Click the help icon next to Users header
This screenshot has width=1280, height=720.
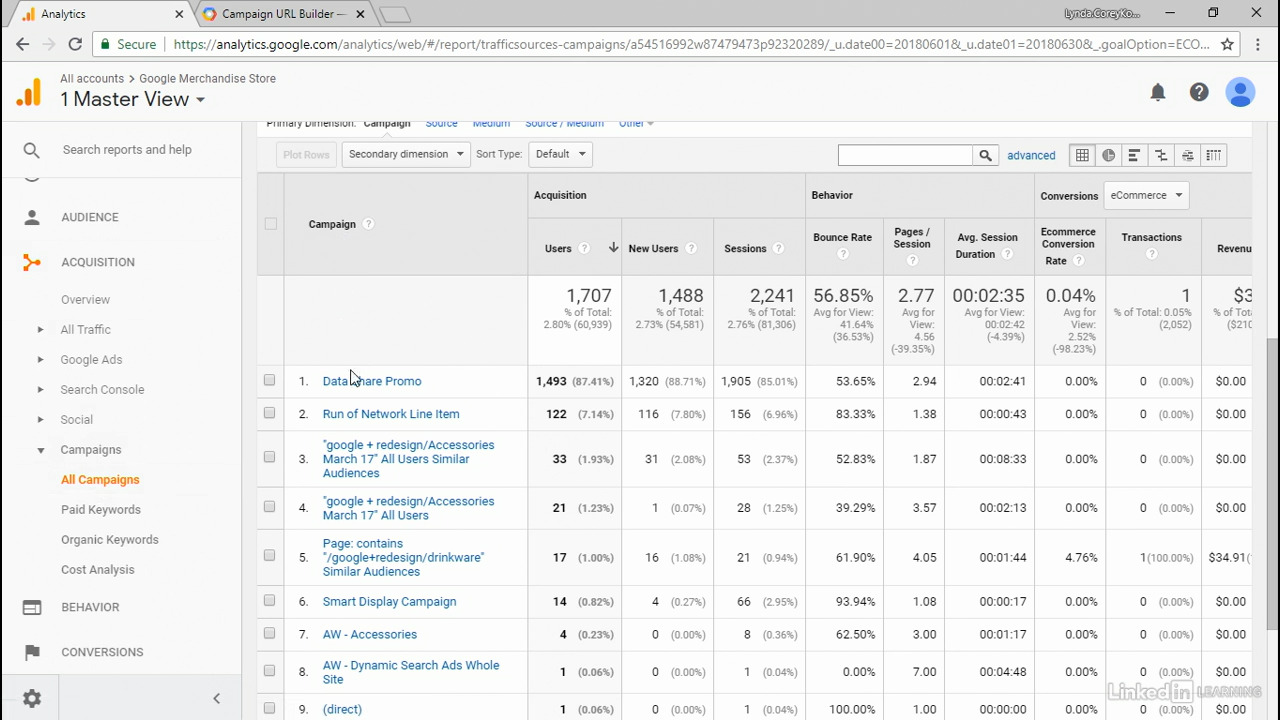[584, 248]
